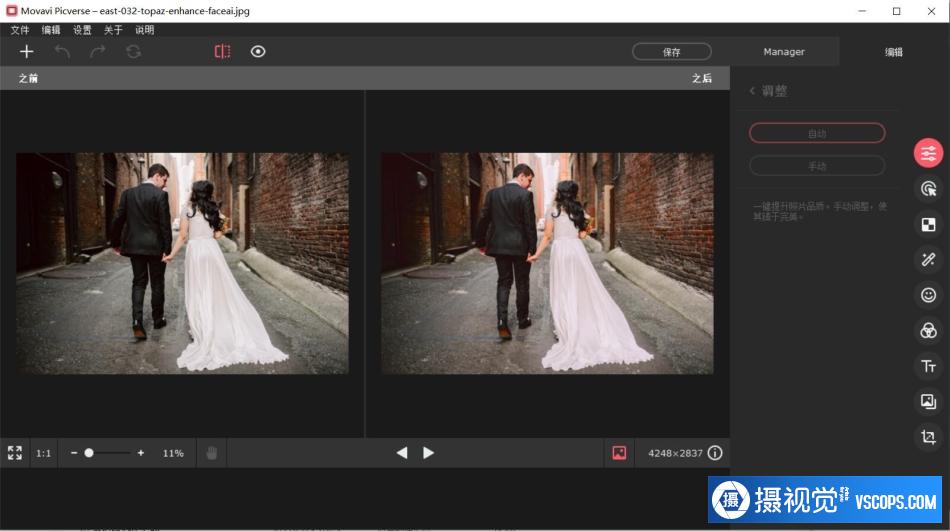Switch to the Manager tab
The width and height of the screenshot is (950, 531).
[x=784, y=52]
